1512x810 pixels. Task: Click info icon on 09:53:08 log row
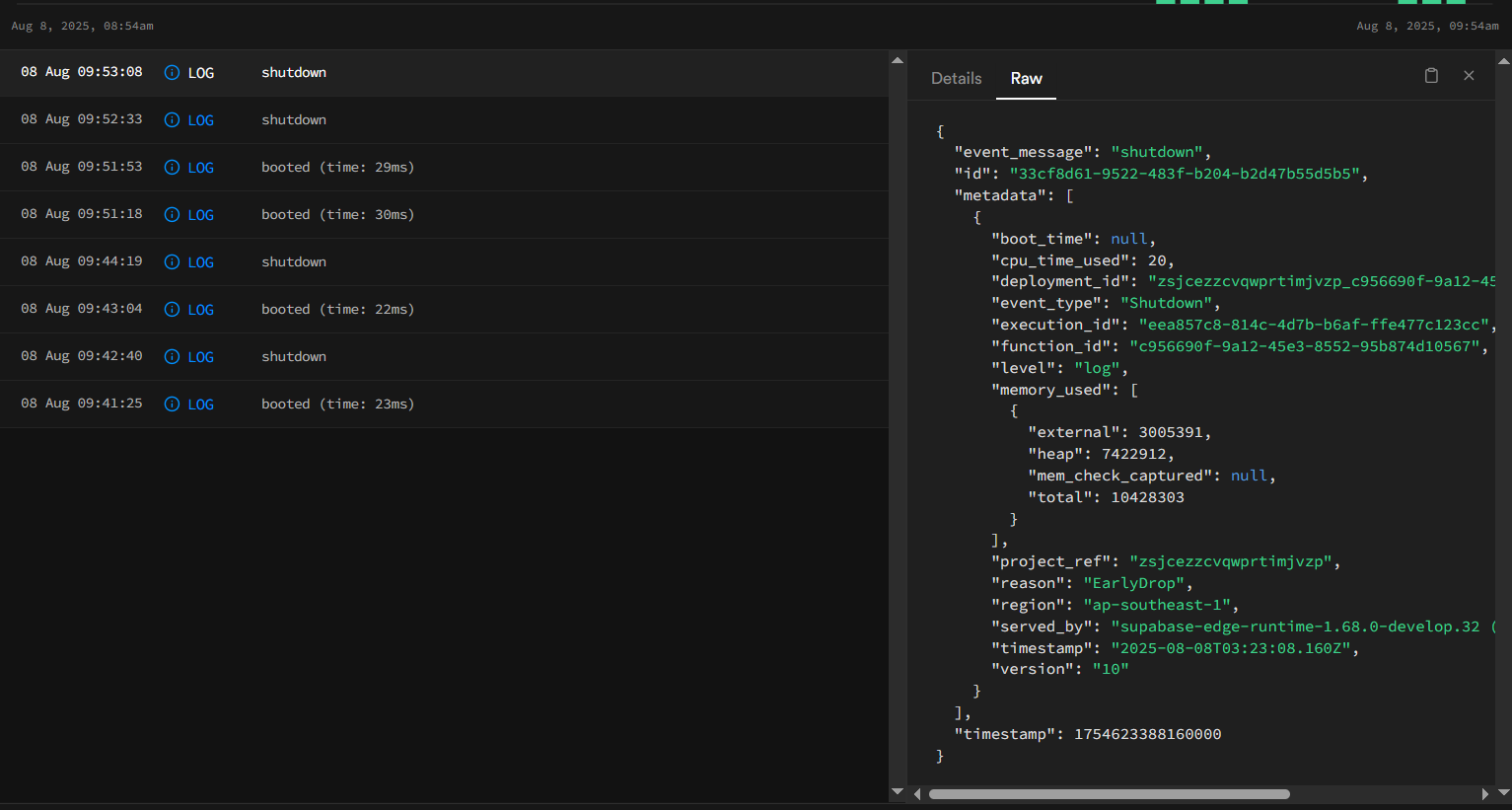click(x=172, y=73)
